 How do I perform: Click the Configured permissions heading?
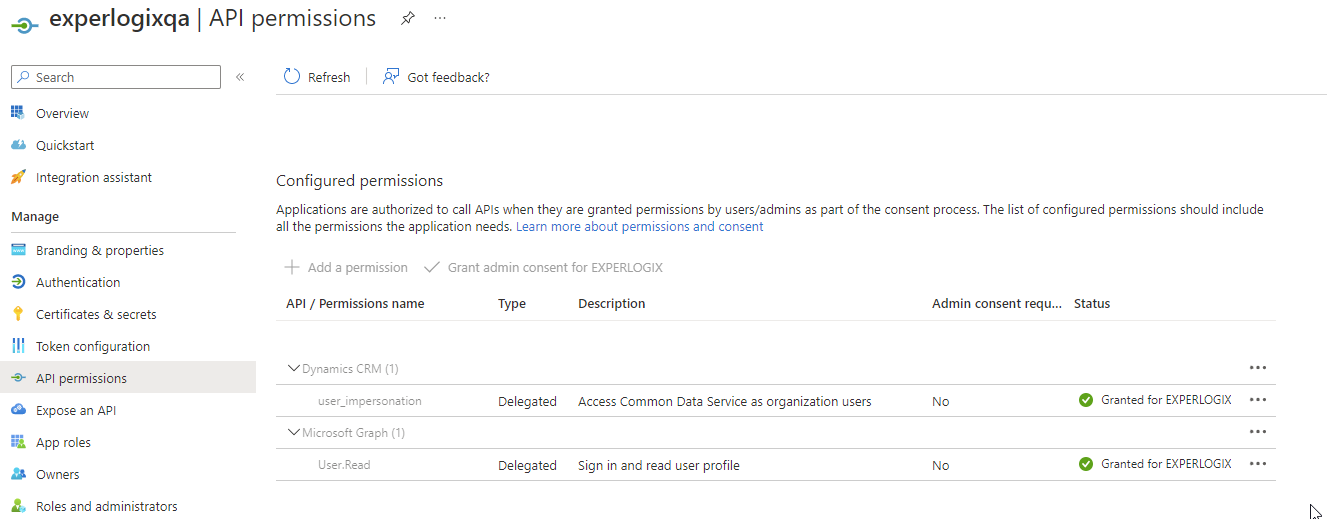[x=359, y=181]
